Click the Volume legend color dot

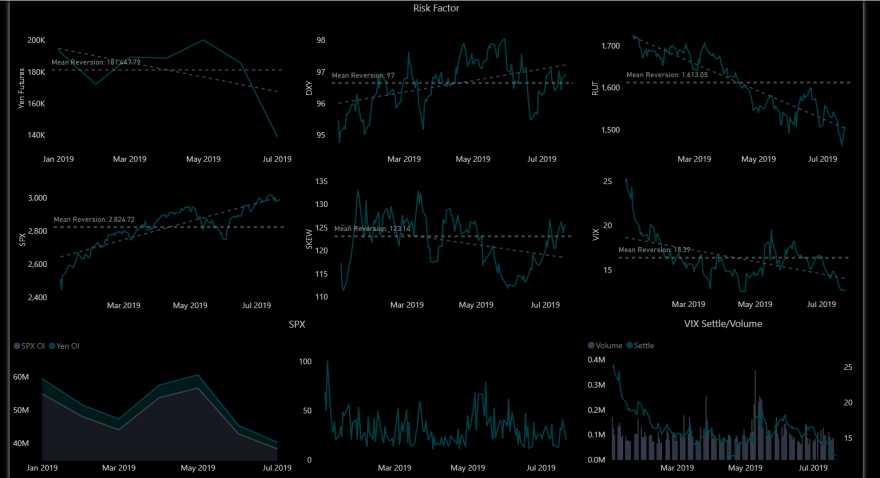(591, 346)
